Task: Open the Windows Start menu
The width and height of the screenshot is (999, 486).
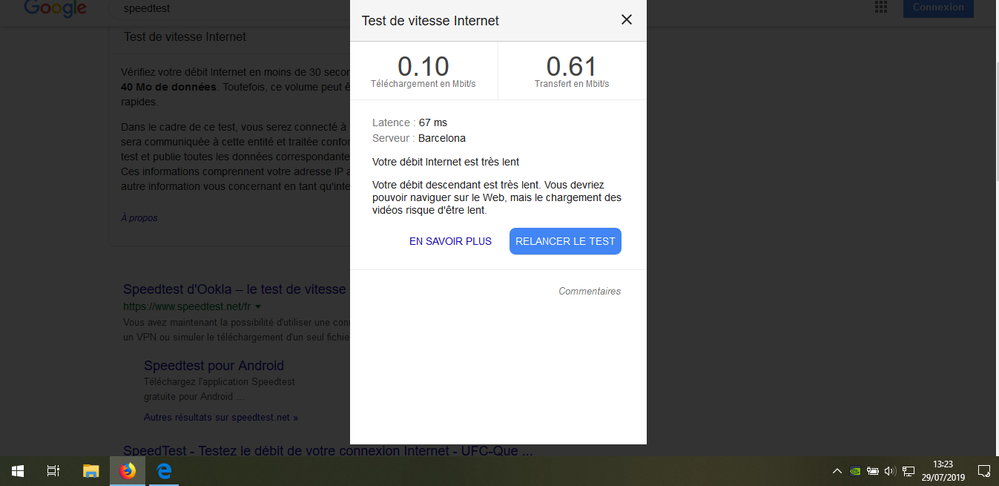Action: pyautogui.click(x=18, y=471)
